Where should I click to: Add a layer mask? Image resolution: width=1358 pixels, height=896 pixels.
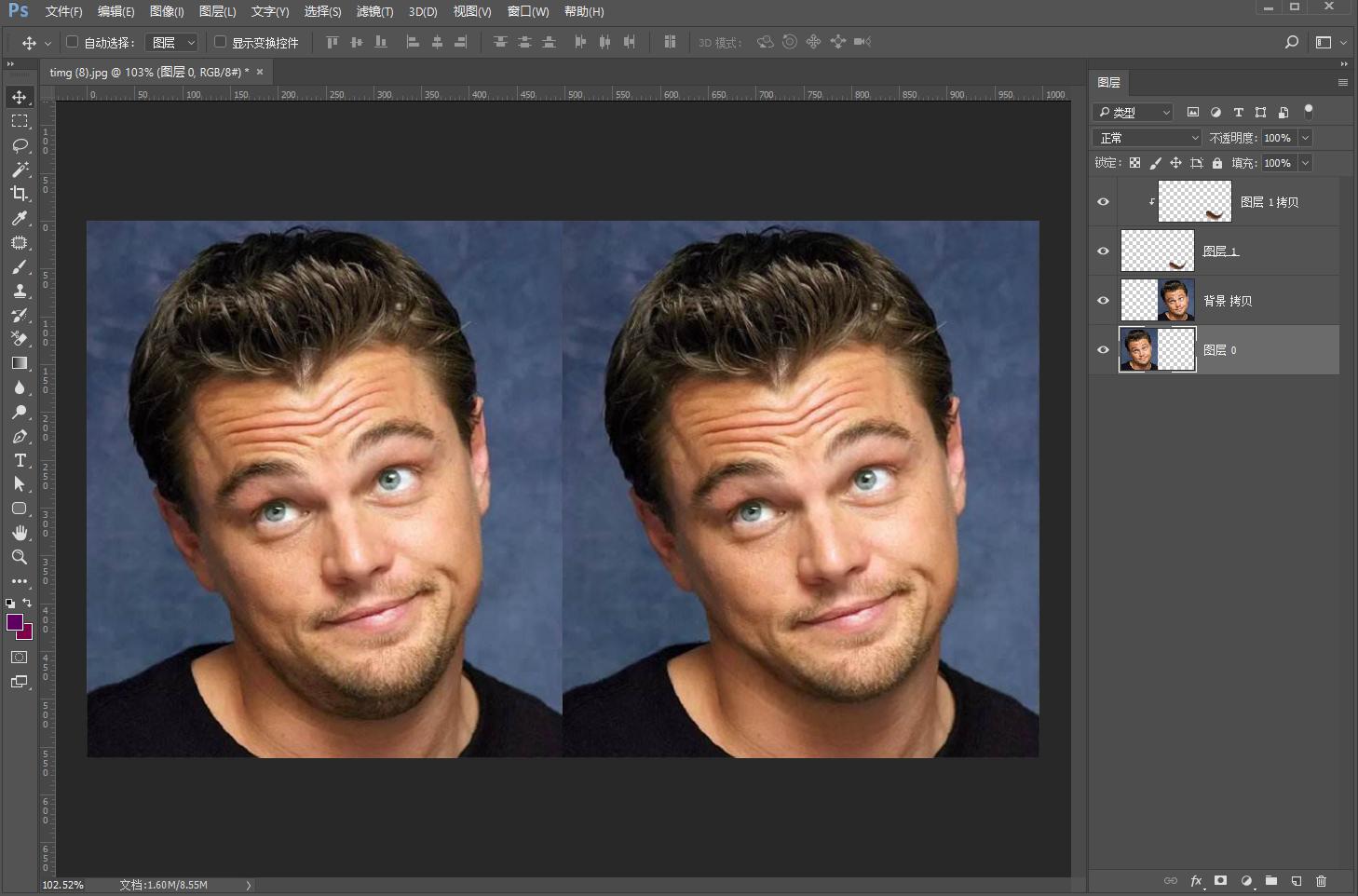[1220, 881]
